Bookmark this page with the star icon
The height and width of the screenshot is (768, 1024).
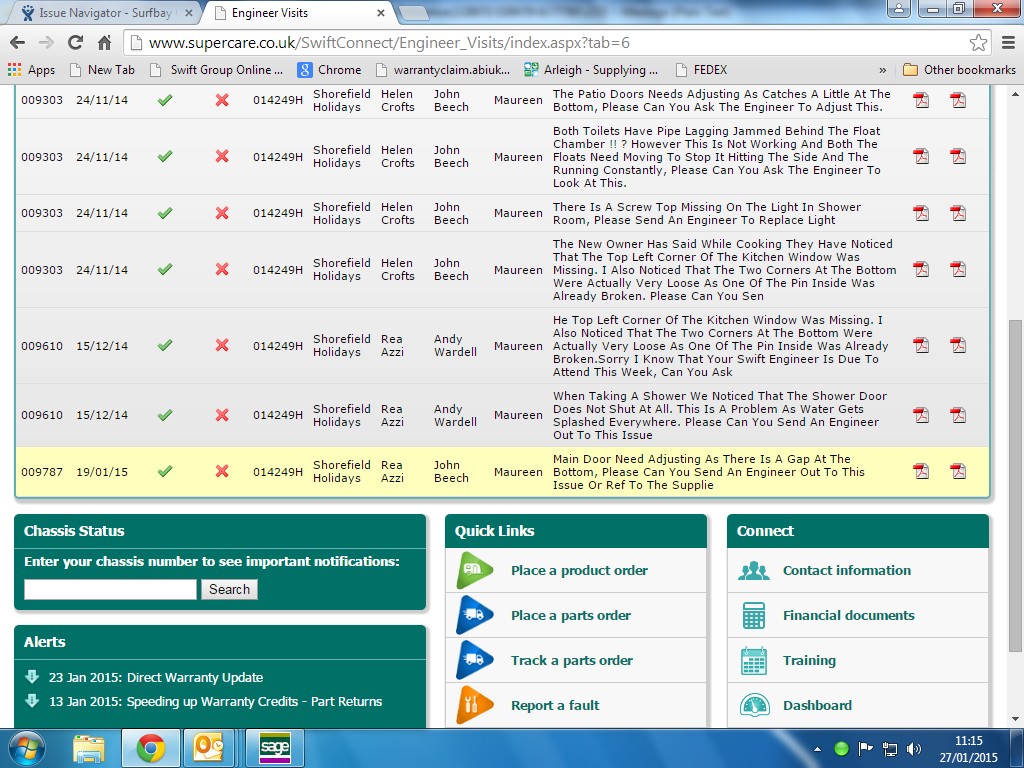pos(978,43)
